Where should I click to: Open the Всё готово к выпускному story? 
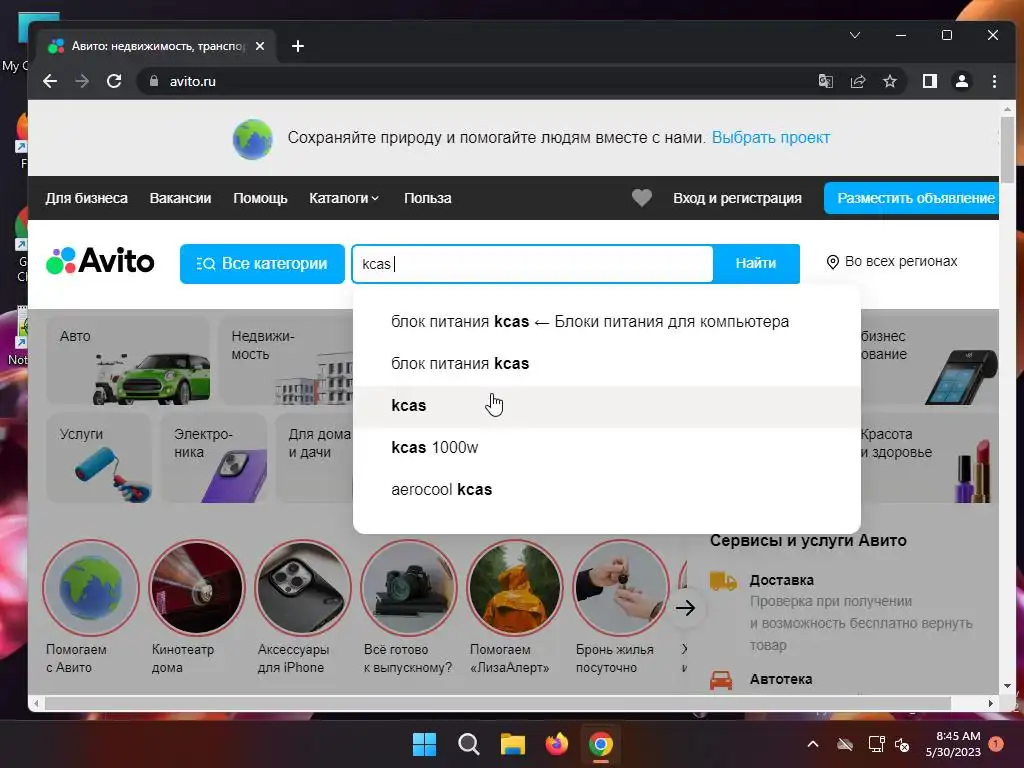[408, 607]
